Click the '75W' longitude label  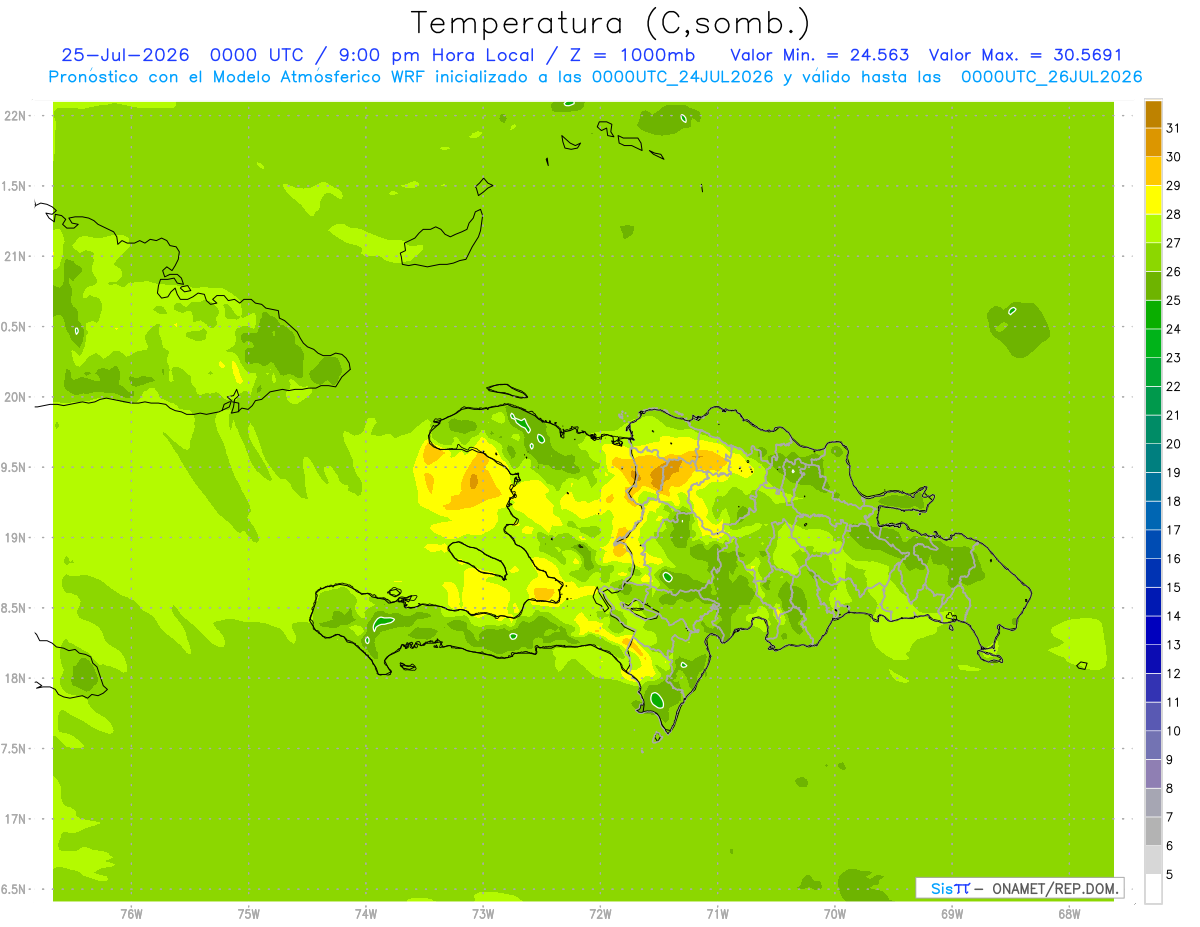click(249, 913)
